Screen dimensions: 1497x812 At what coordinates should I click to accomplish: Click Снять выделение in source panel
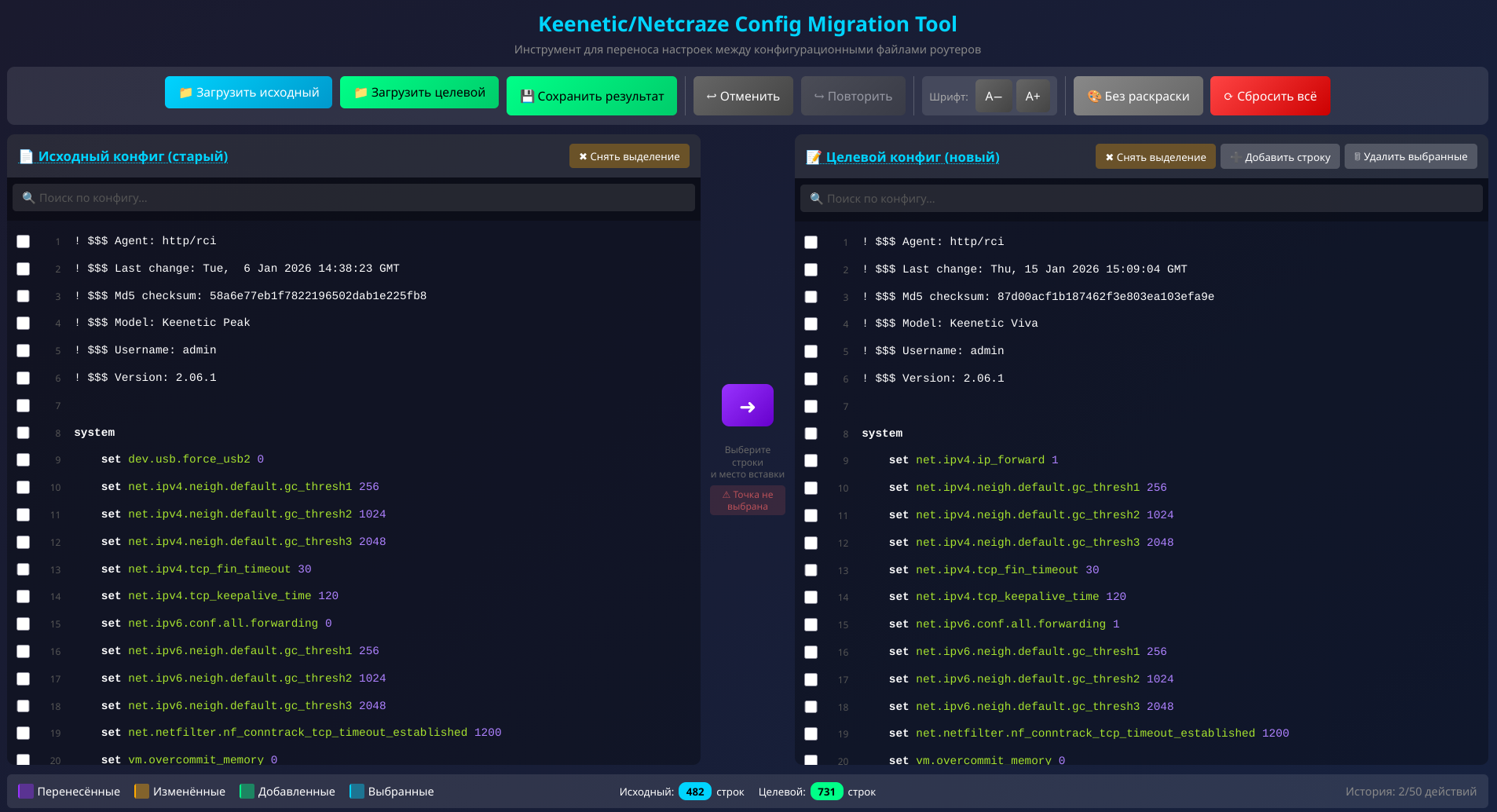pyautogui.click(x=629, y=156)
